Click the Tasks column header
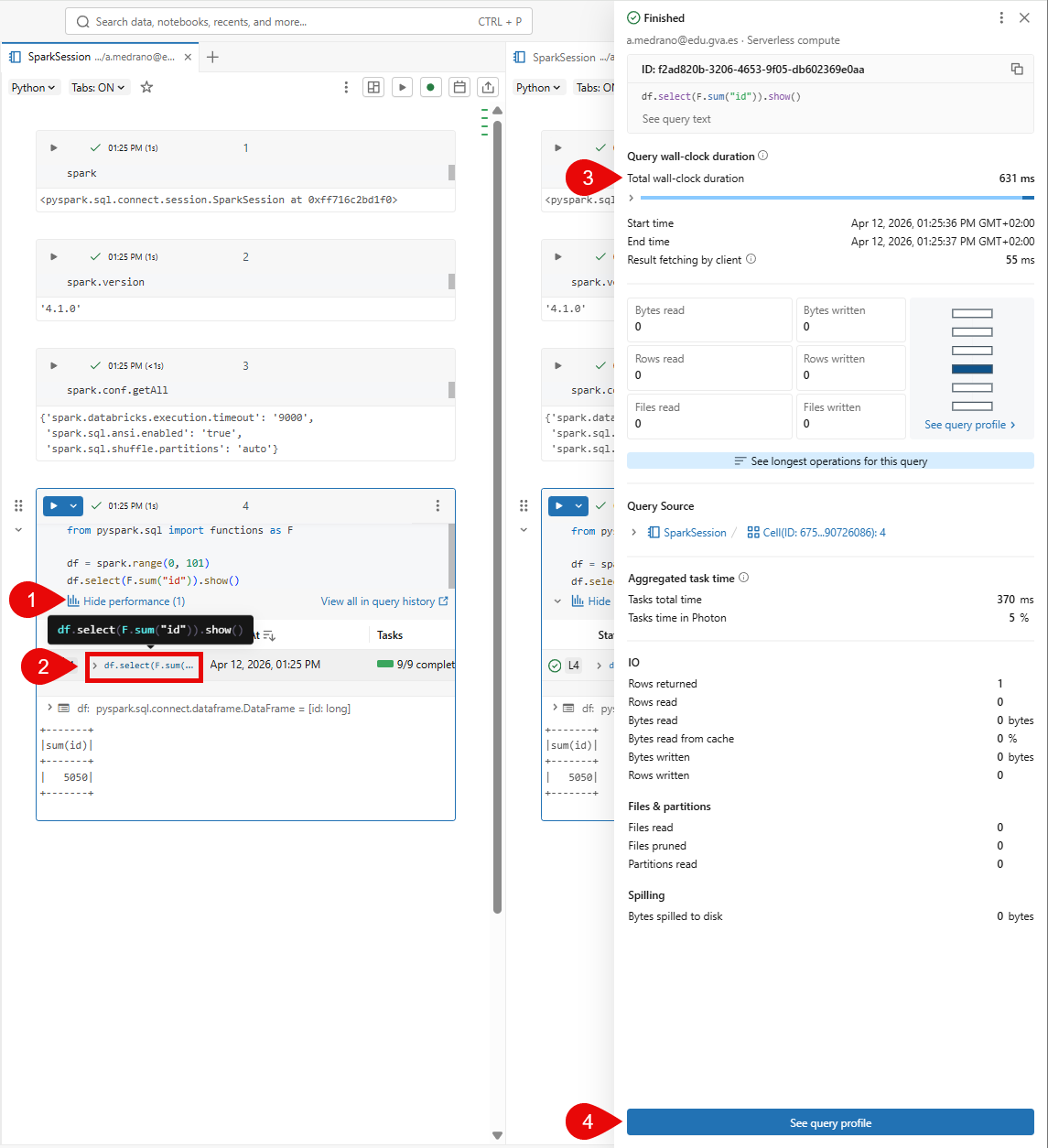The width and height of the screenshot is (1048, 1148). [x=390, y=635]
